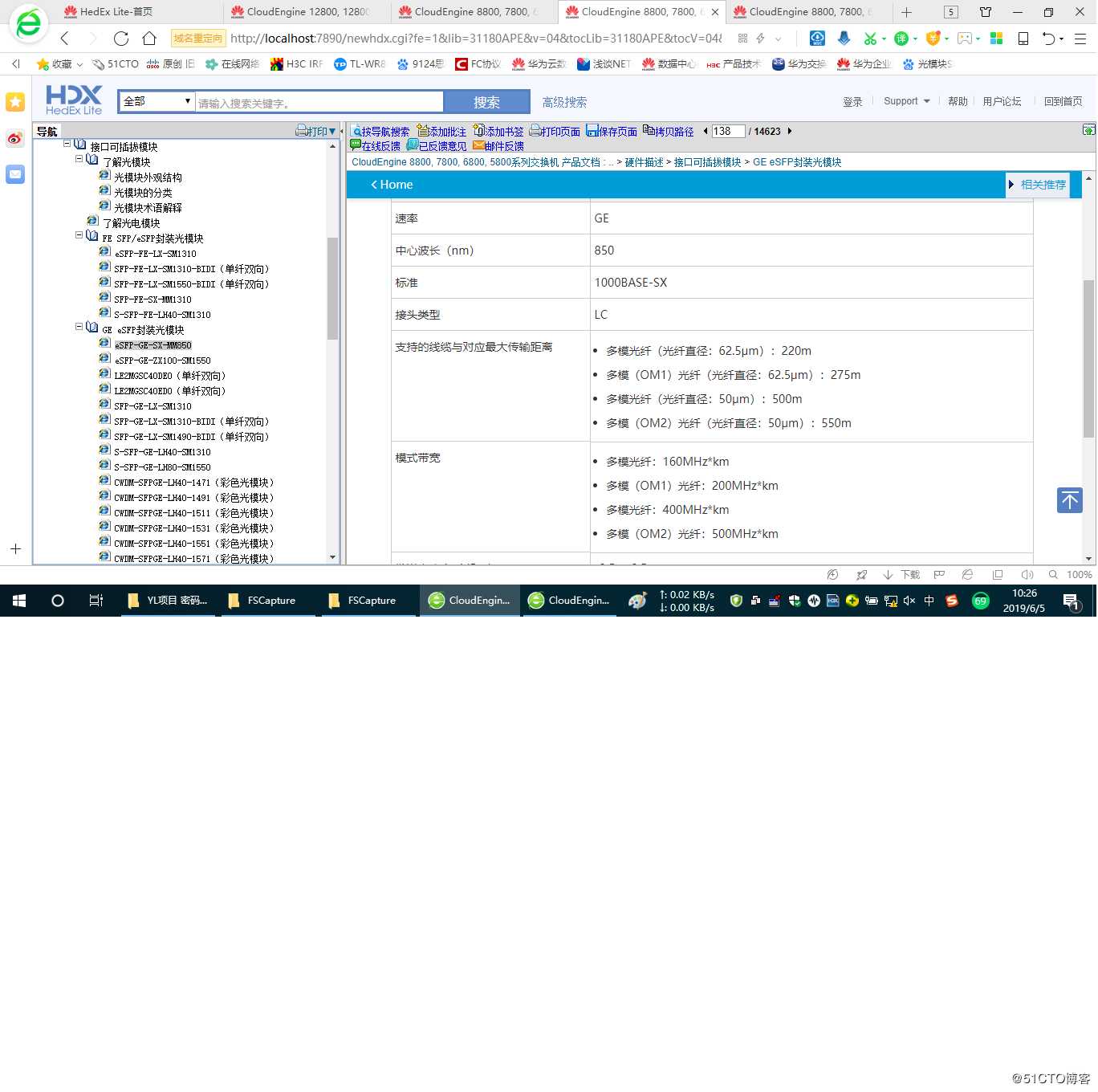Click the back-to-top arrow button
The height and width of the screenshot is (1092, 1098).
coord(1070,500)
